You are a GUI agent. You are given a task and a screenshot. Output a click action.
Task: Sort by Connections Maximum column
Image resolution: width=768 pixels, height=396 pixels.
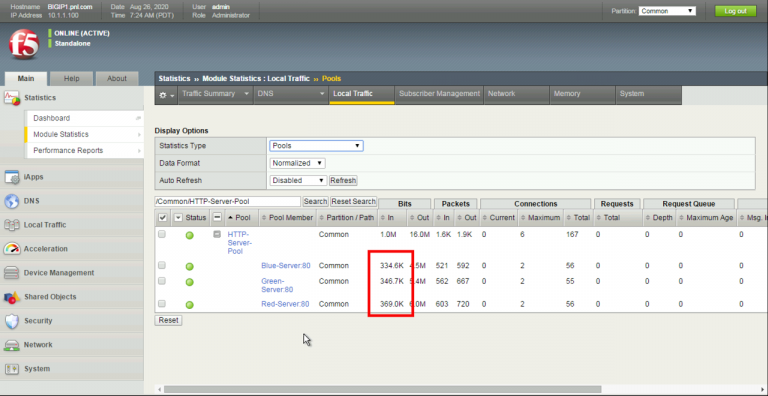(x=540, y=217)
